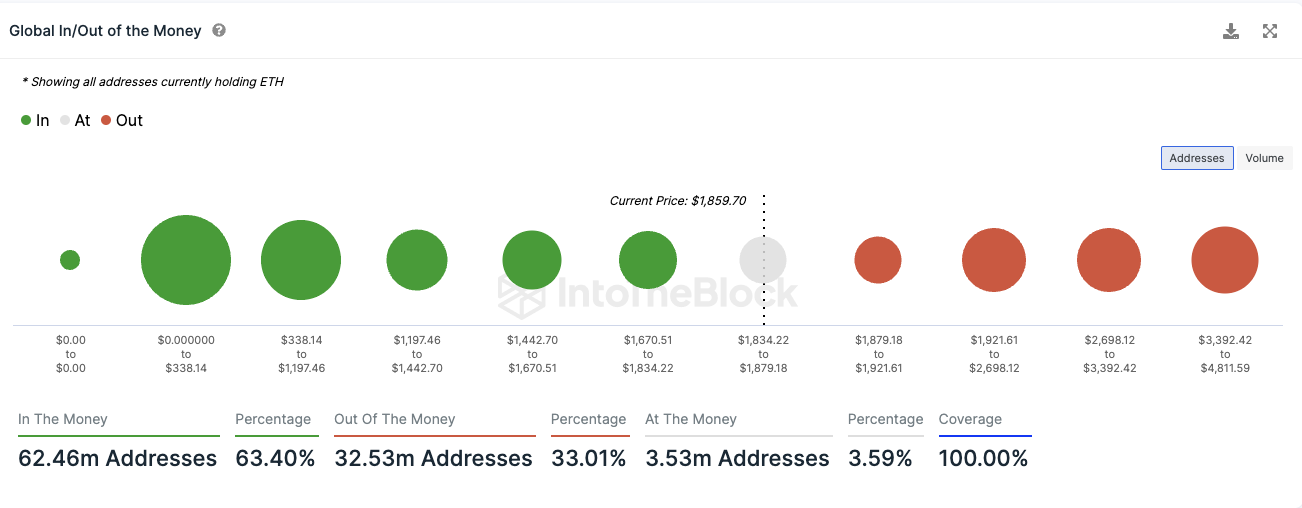Viewport: 1302px width, 508px height.
Task: Select the $338.14 to $1,197.46 bubble
Action: click(x=301, y=260)
